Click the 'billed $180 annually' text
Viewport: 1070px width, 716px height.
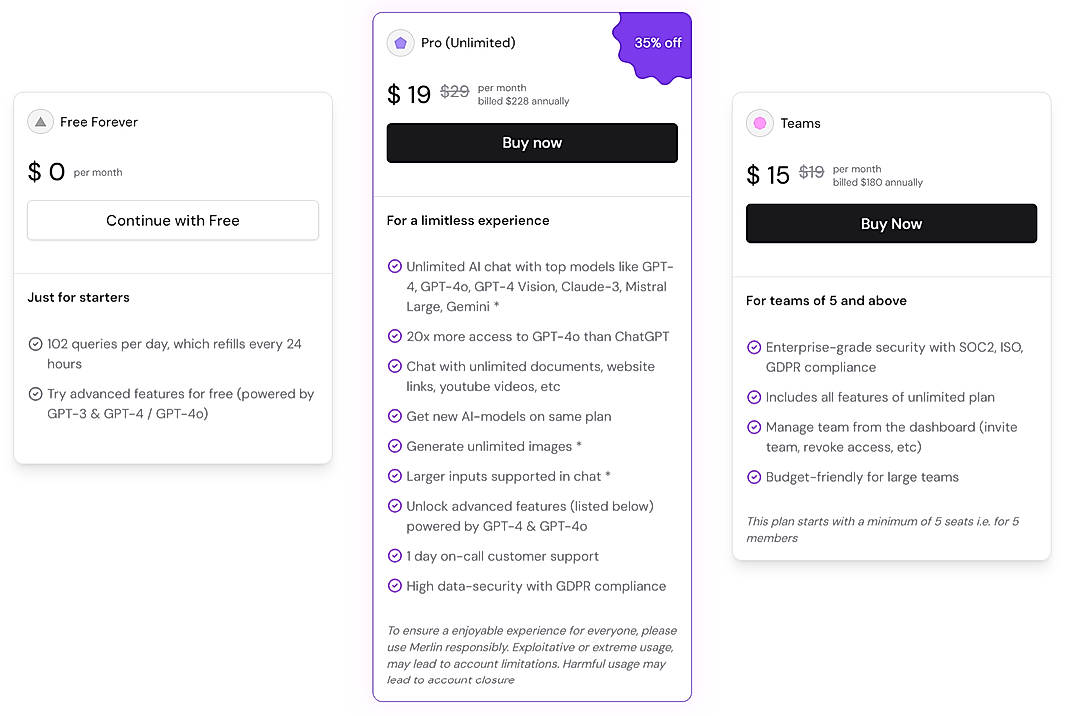coord(878,182)
